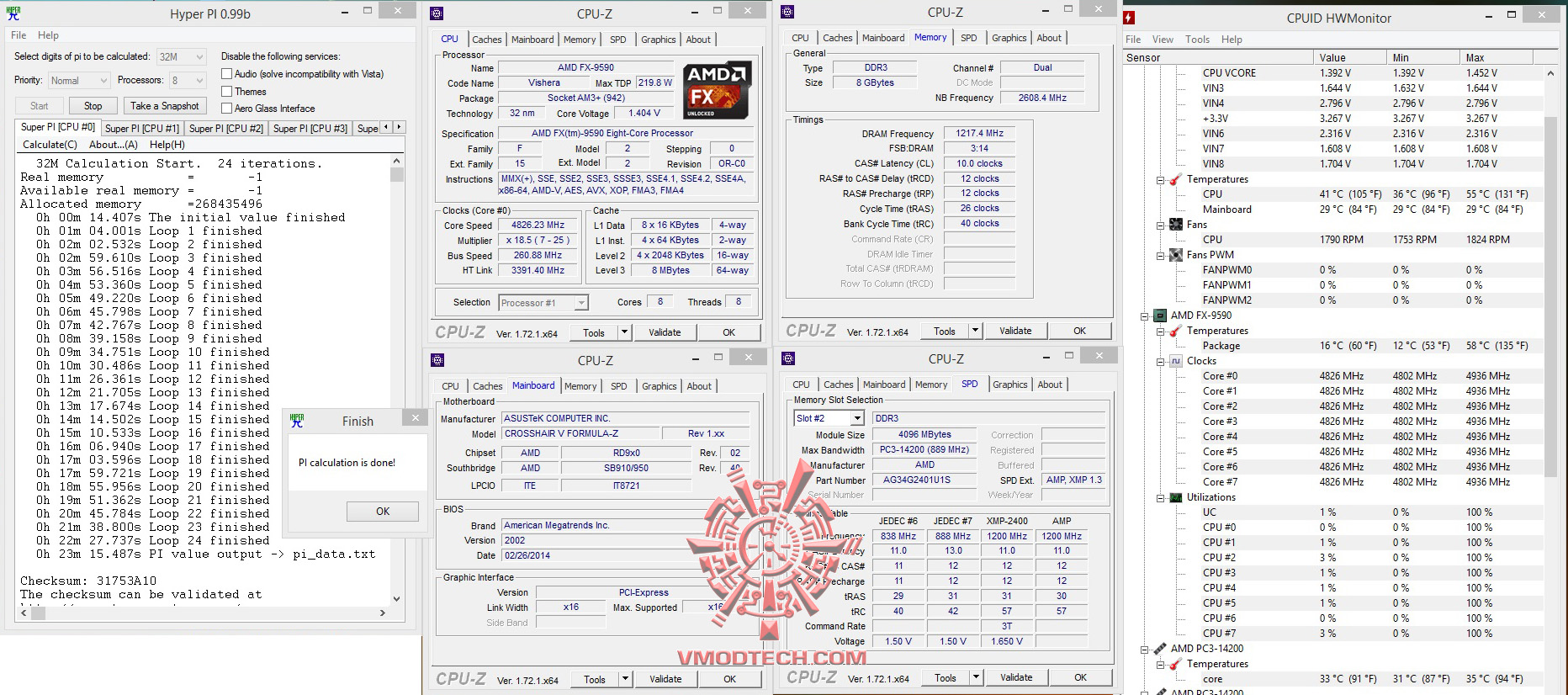Click the Hyper PI title bar icon
The image size is (1568, 695).
[13, 13]
